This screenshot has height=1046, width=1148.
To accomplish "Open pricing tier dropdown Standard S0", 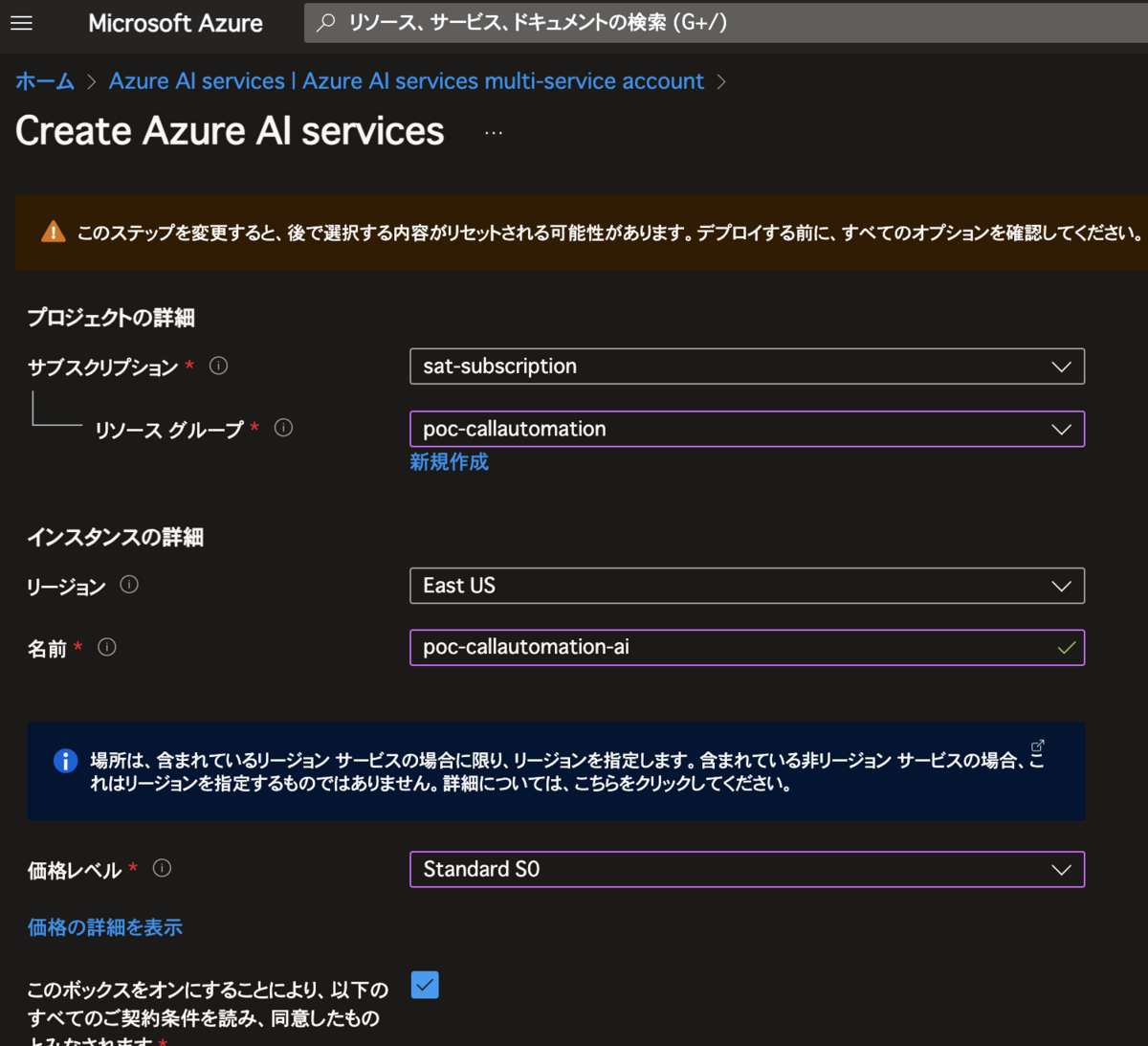I will pos(747,869).
